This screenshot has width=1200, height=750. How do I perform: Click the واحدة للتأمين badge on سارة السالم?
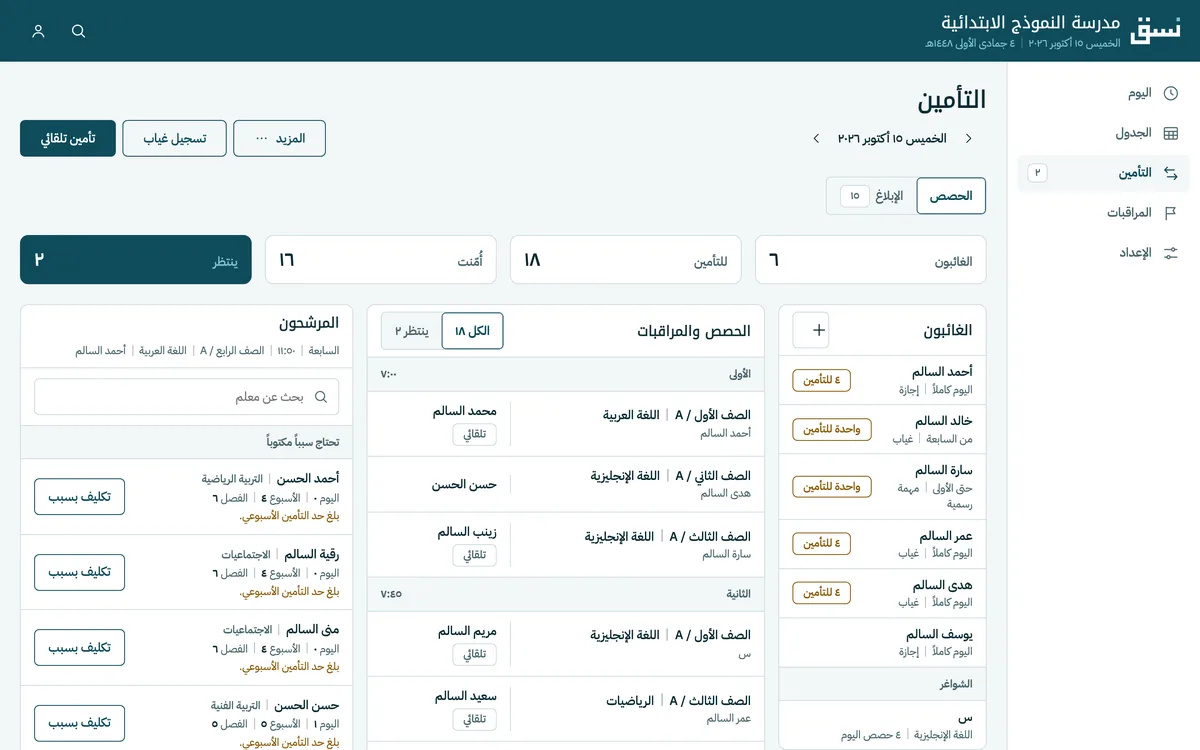pyautogui.click(x=832, y=487)
